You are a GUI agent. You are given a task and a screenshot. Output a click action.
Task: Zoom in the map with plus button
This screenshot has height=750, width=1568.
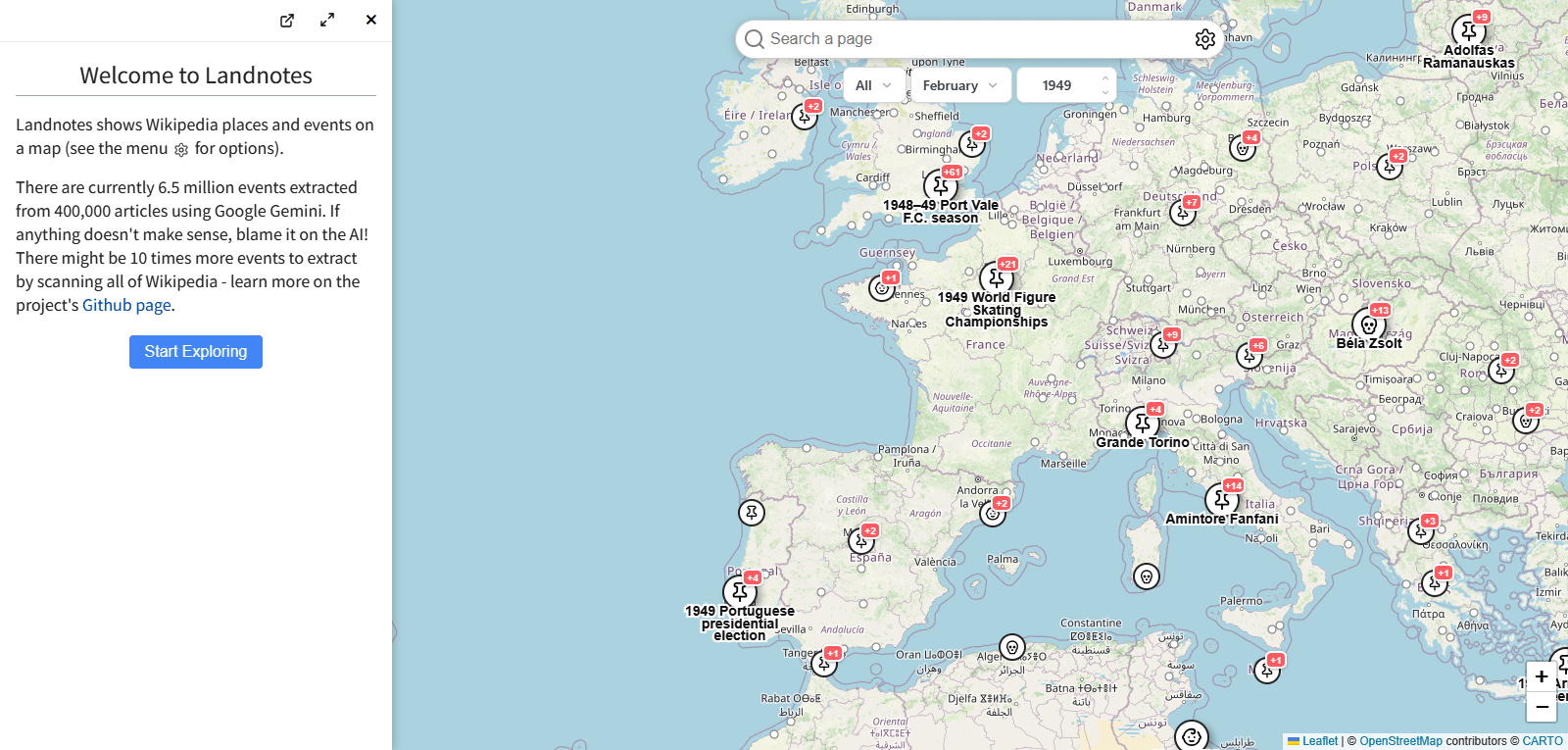(x=1542, y=676)
